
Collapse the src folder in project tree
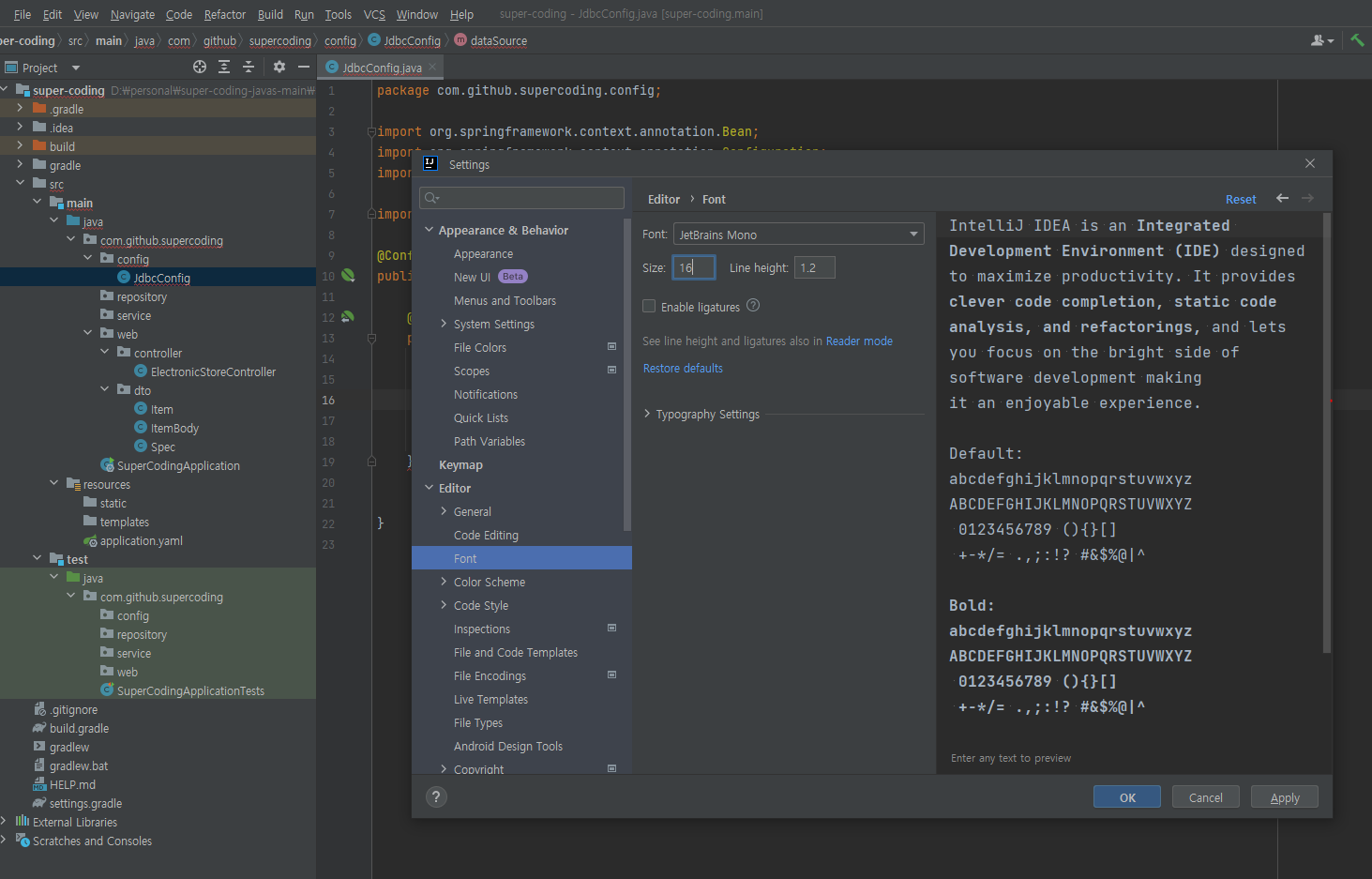tap(20, 183)
